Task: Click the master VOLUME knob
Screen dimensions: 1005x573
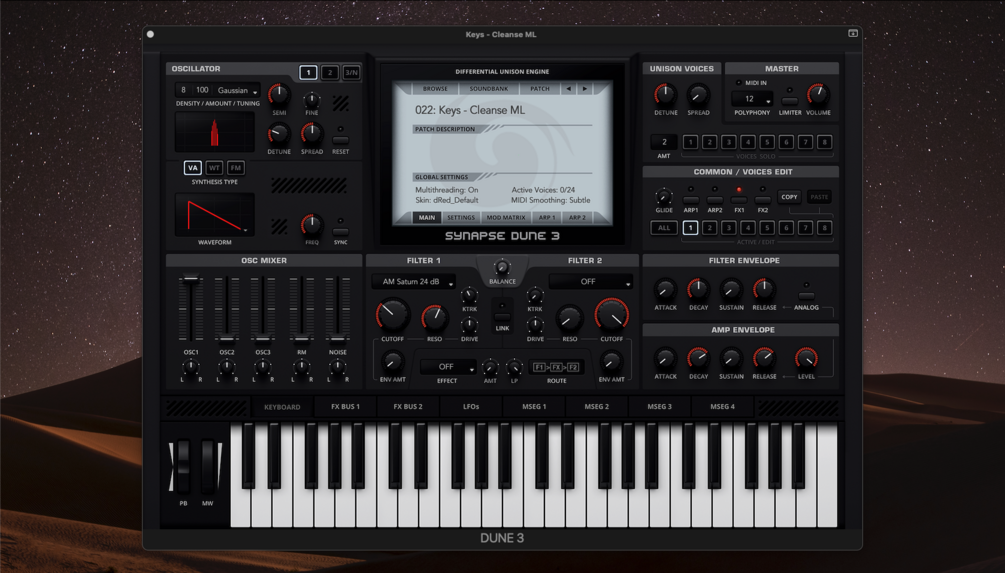Action: coord(818,95)
